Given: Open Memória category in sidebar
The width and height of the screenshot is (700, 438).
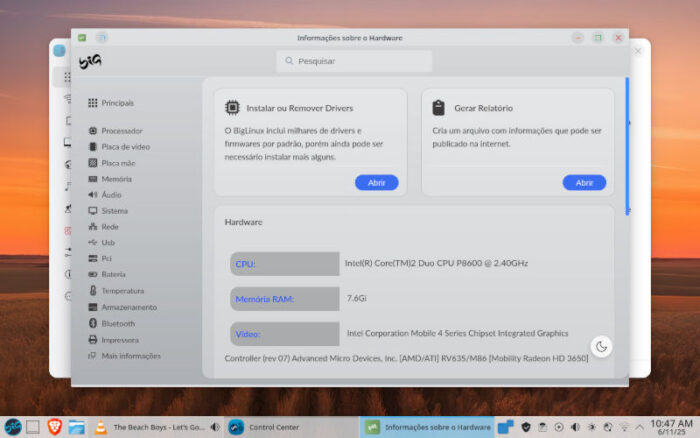Looking at the screenshot, I should 110,179.
